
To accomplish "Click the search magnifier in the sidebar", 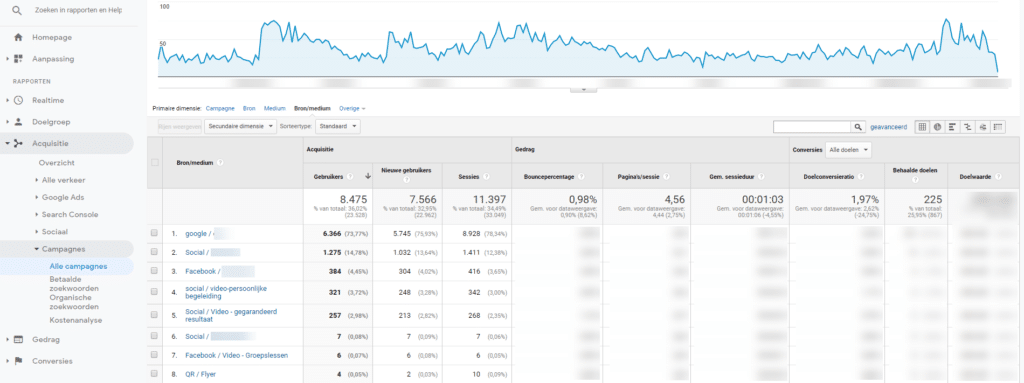I will pyautogui.click(x=18, y=11).
